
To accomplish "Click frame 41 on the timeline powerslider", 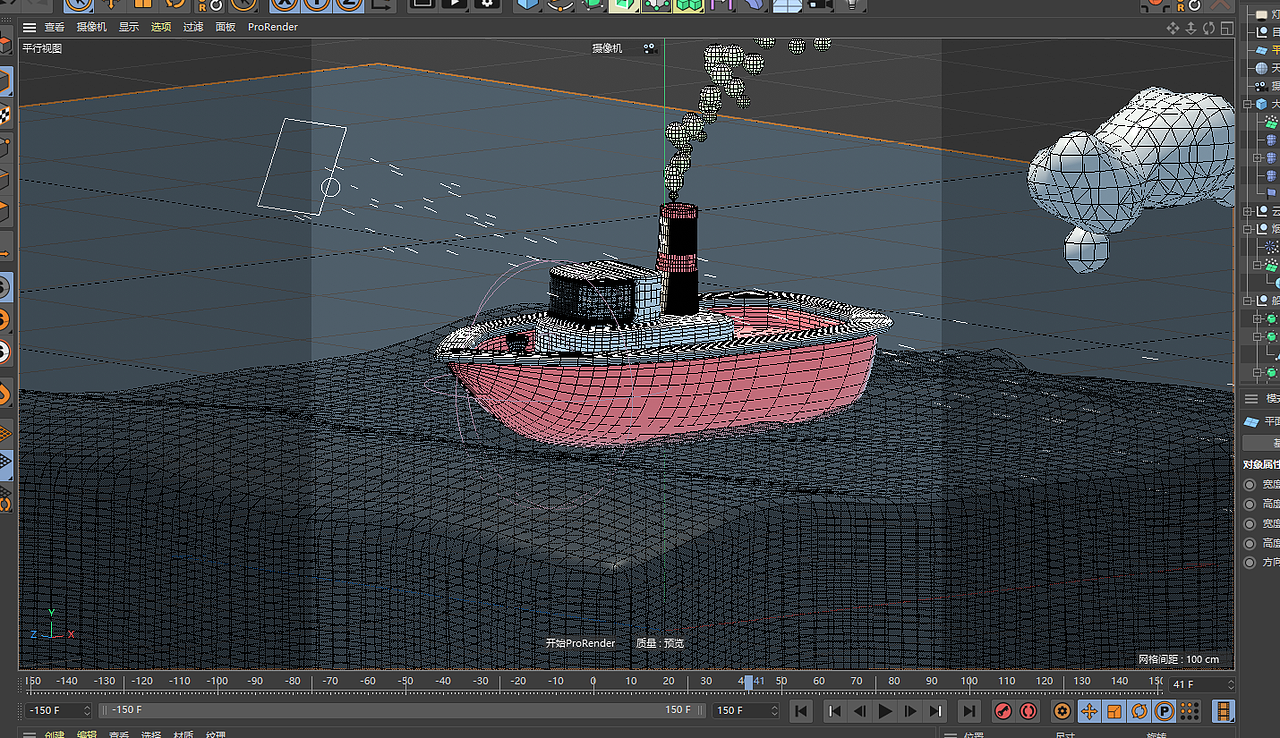I will click(750, 683).
